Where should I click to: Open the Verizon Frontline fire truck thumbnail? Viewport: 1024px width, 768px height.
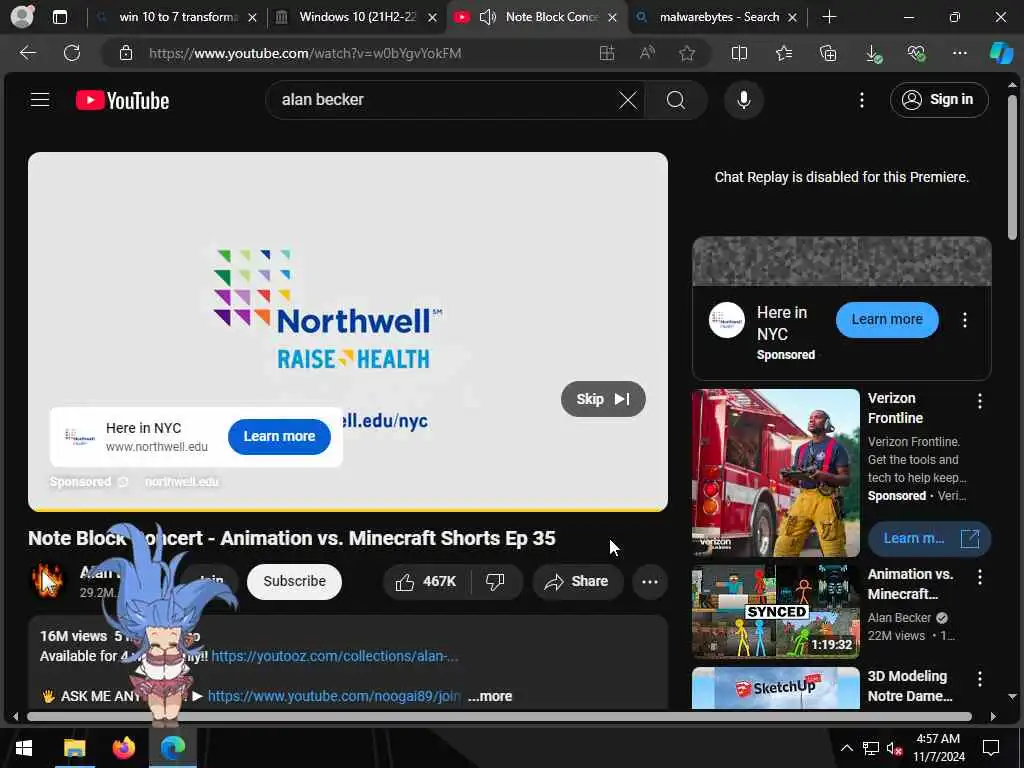[x=775, y=473]
